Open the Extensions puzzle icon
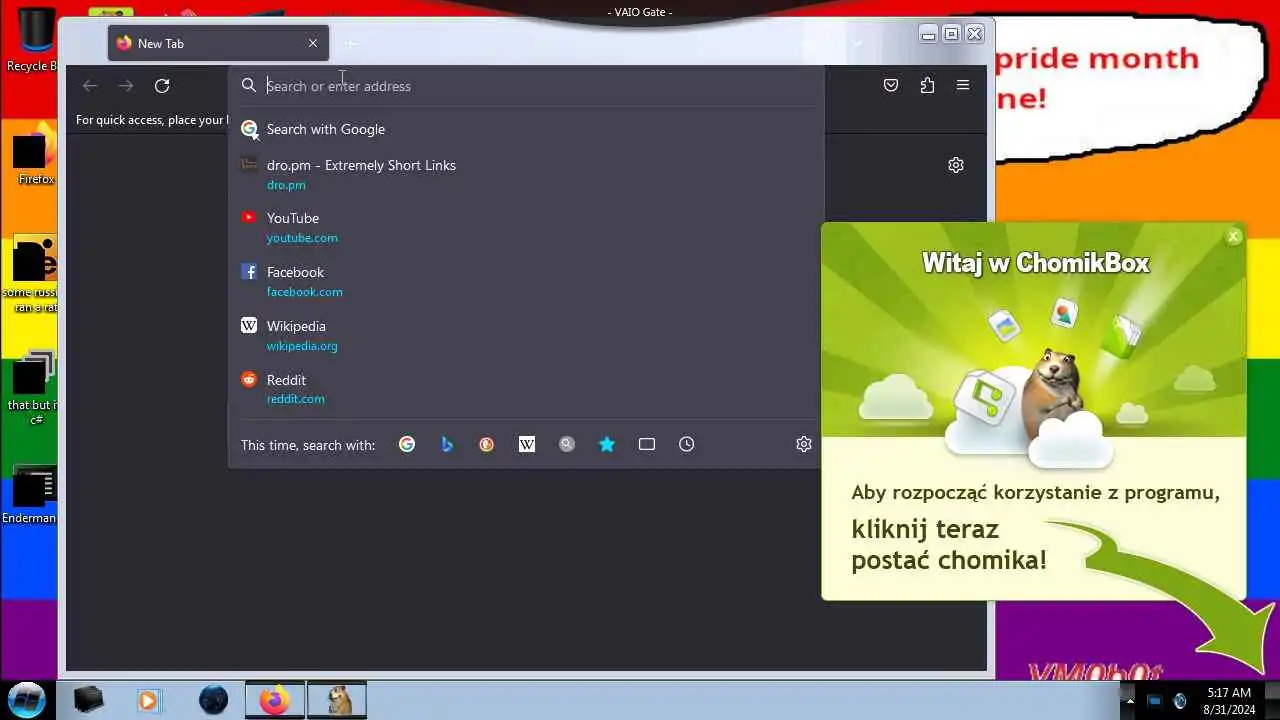The width and height of the screenshot is (1280, 720). (927, 86)
